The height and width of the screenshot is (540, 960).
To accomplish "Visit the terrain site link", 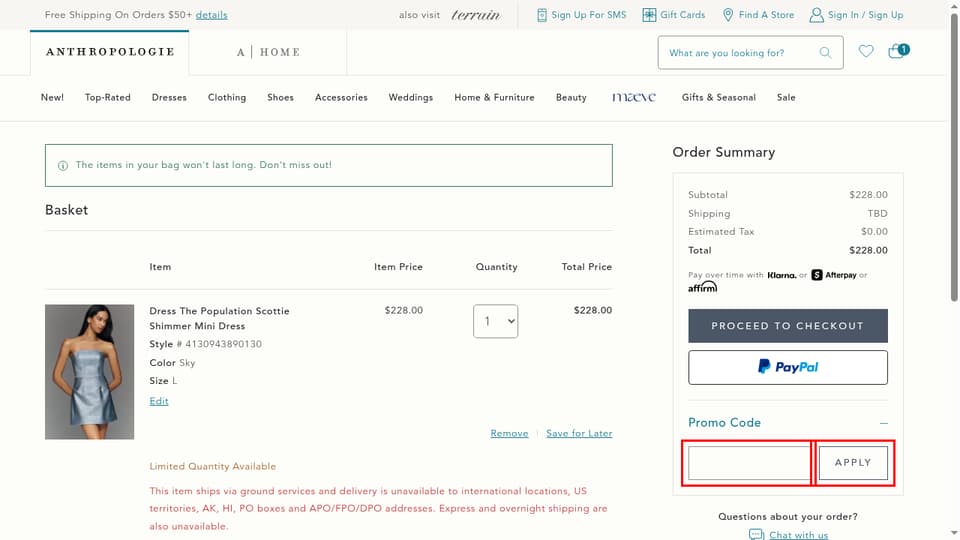I will pyautogui.click(x=476, y=15).
